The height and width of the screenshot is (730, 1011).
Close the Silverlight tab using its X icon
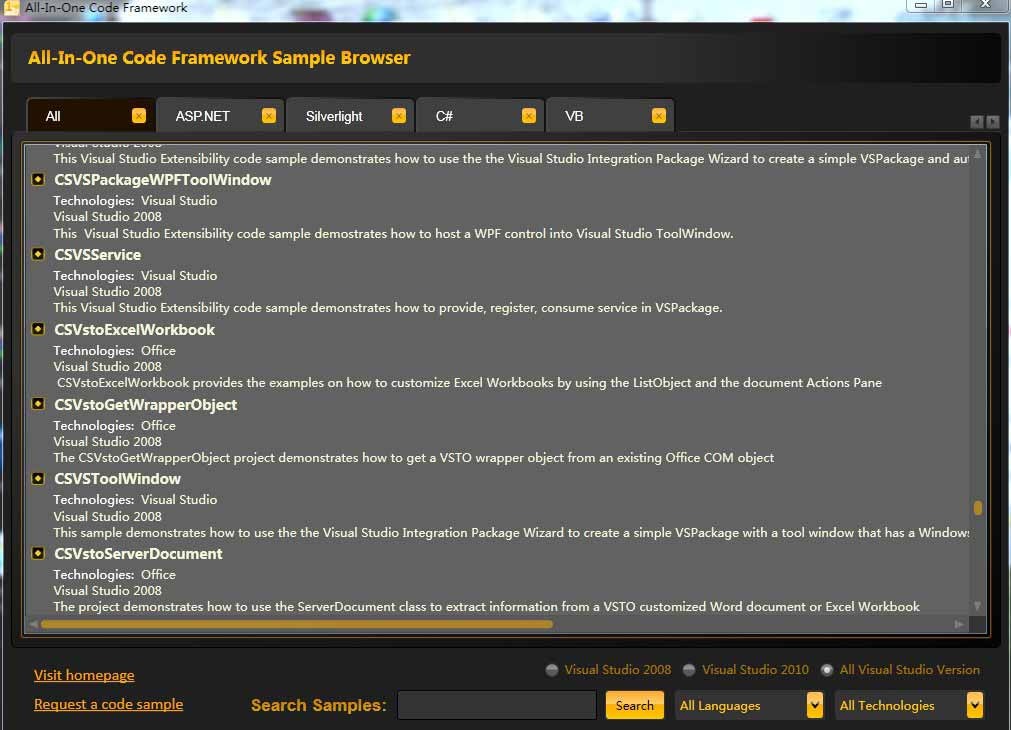(x=399, y=116)
